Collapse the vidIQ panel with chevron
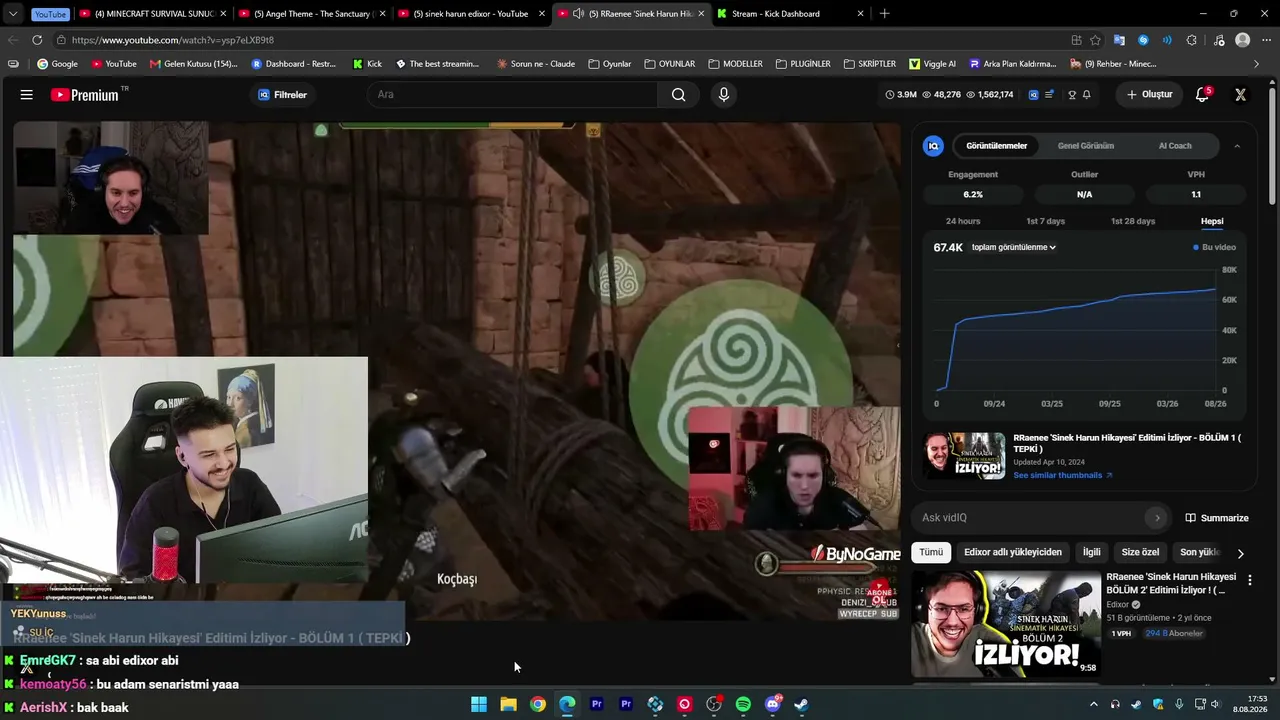Viewport: 1280px width, 720px height. 1237,146
